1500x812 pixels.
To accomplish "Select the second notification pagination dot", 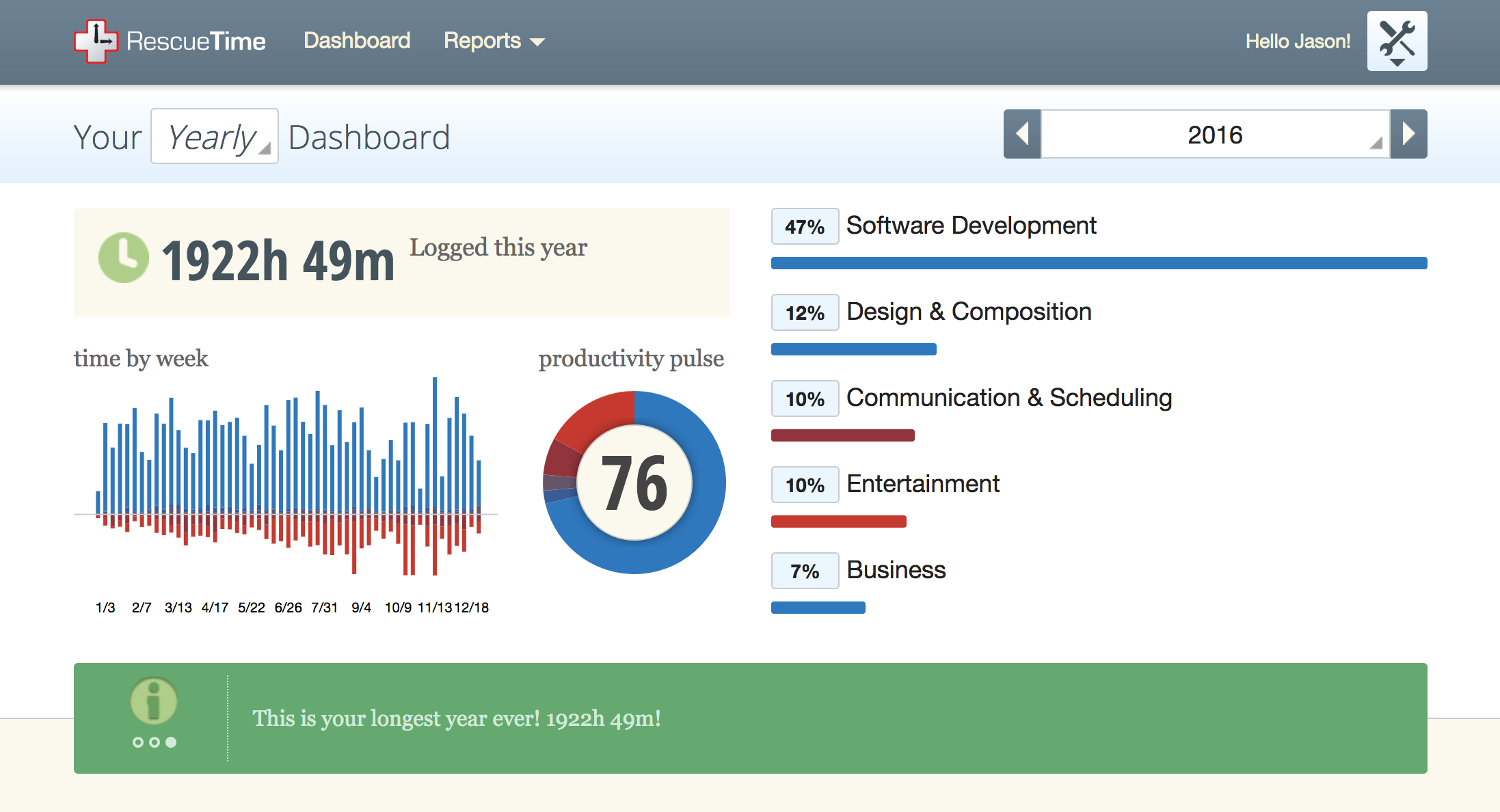I will pyautogui.click(x=155, y=742).
